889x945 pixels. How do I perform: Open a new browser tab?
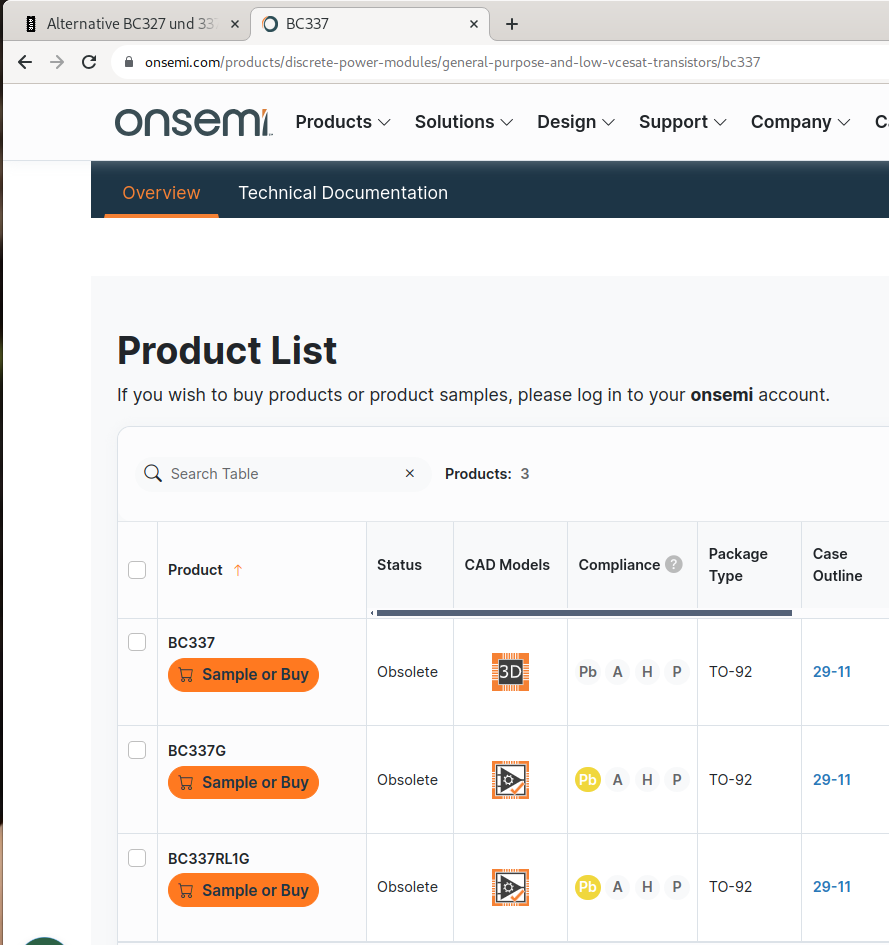(512, 24)
